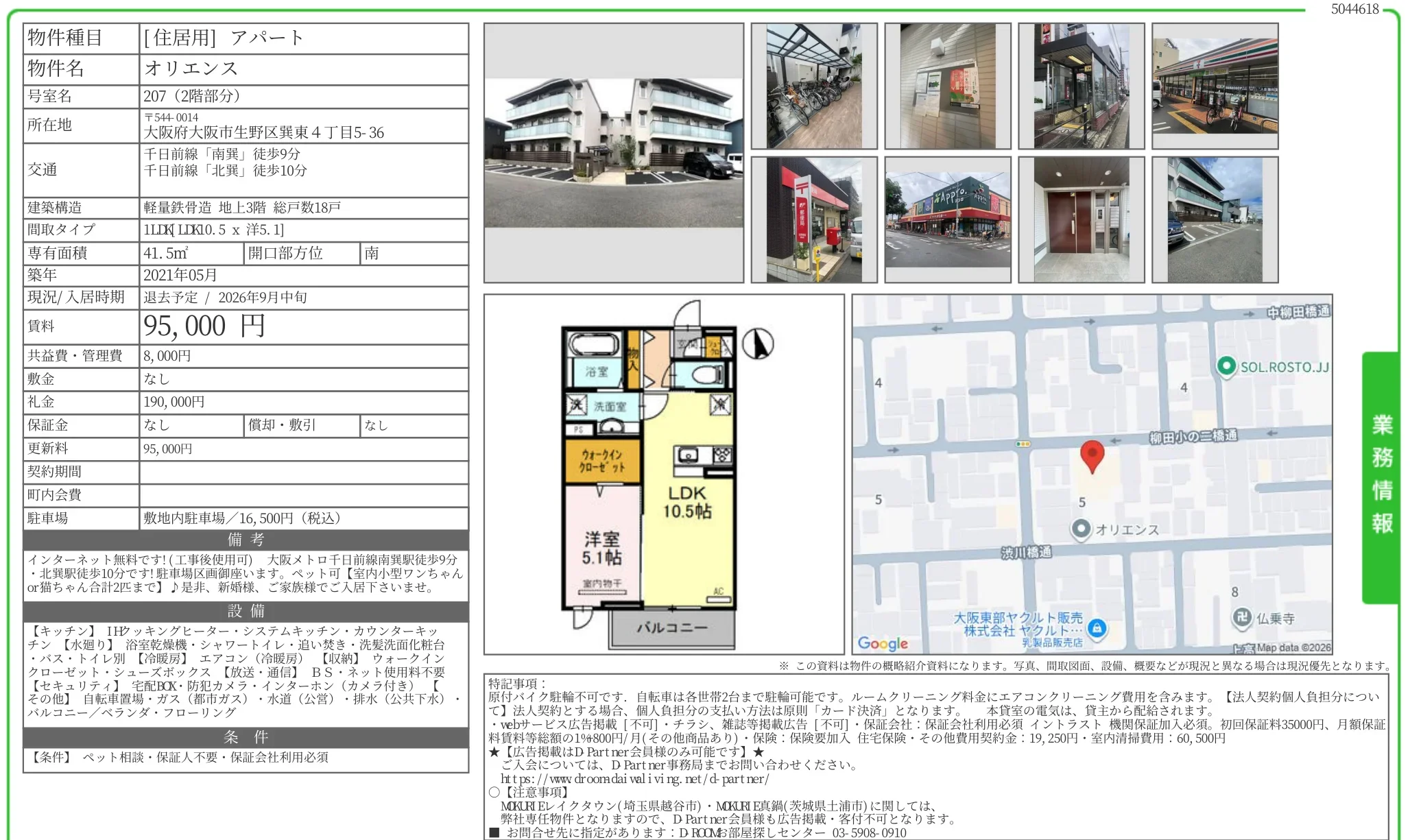Screen dimensions: 1410x840
Task: Click the 浴室 label on the floor plan
Action: pyautogui.click(x=597, y=372)
